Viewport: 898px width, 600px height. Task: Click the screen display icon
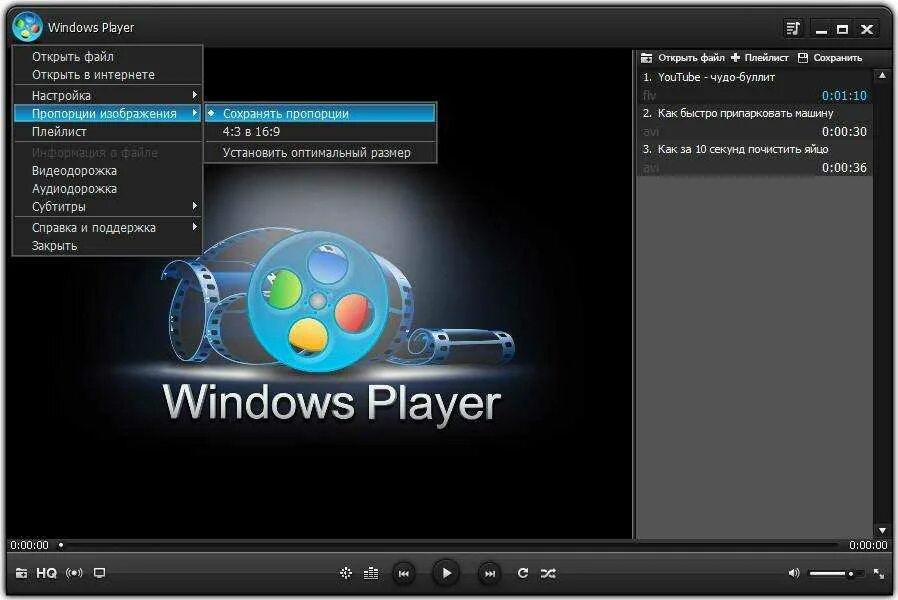(98, 573)
